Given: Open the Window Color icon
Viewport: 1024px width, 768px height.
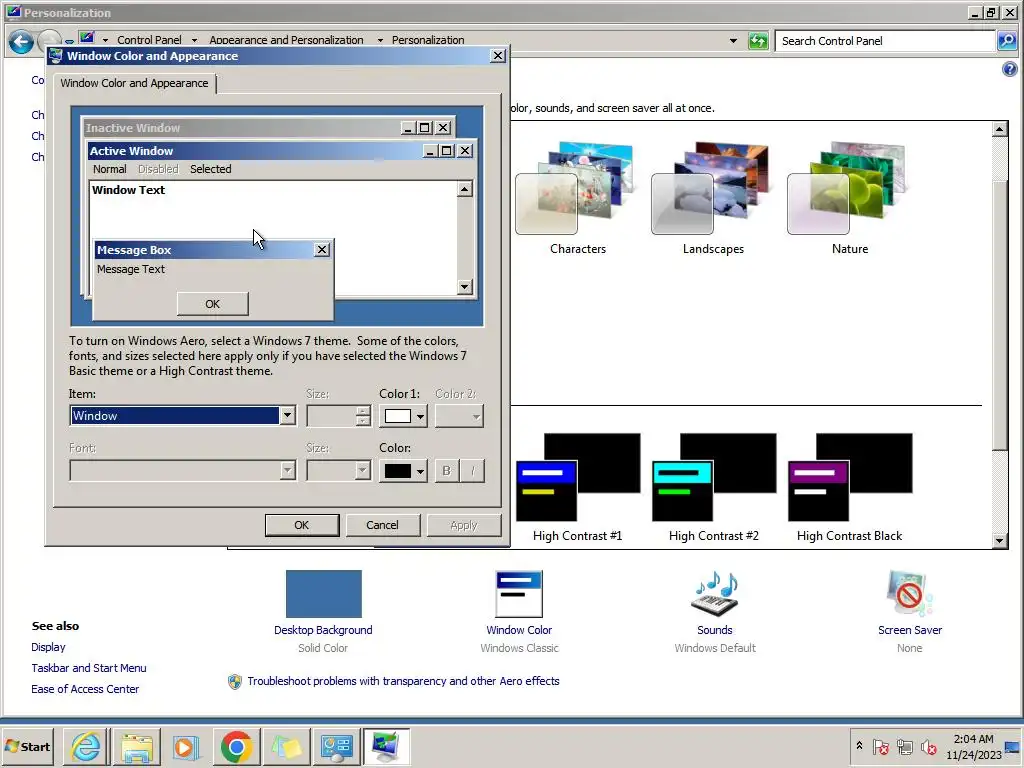Looking at the screenshot, I should coord(519,594).
